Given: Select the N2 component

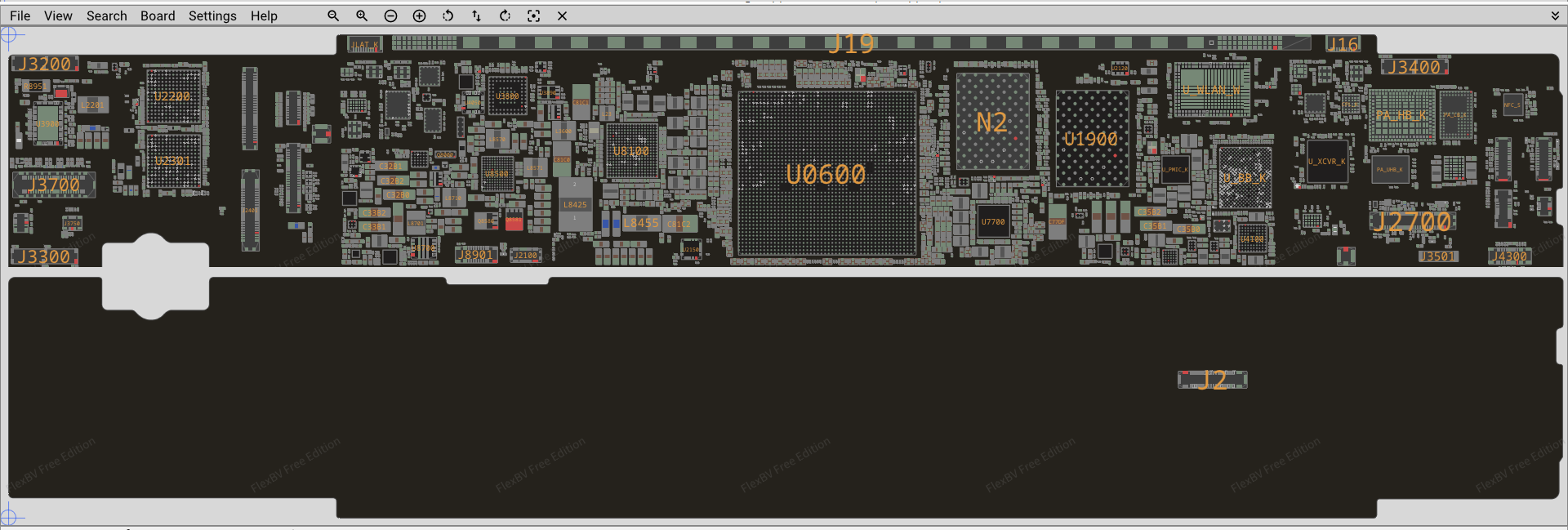Looking at the screenshot, I should click(x=992, y=122).
